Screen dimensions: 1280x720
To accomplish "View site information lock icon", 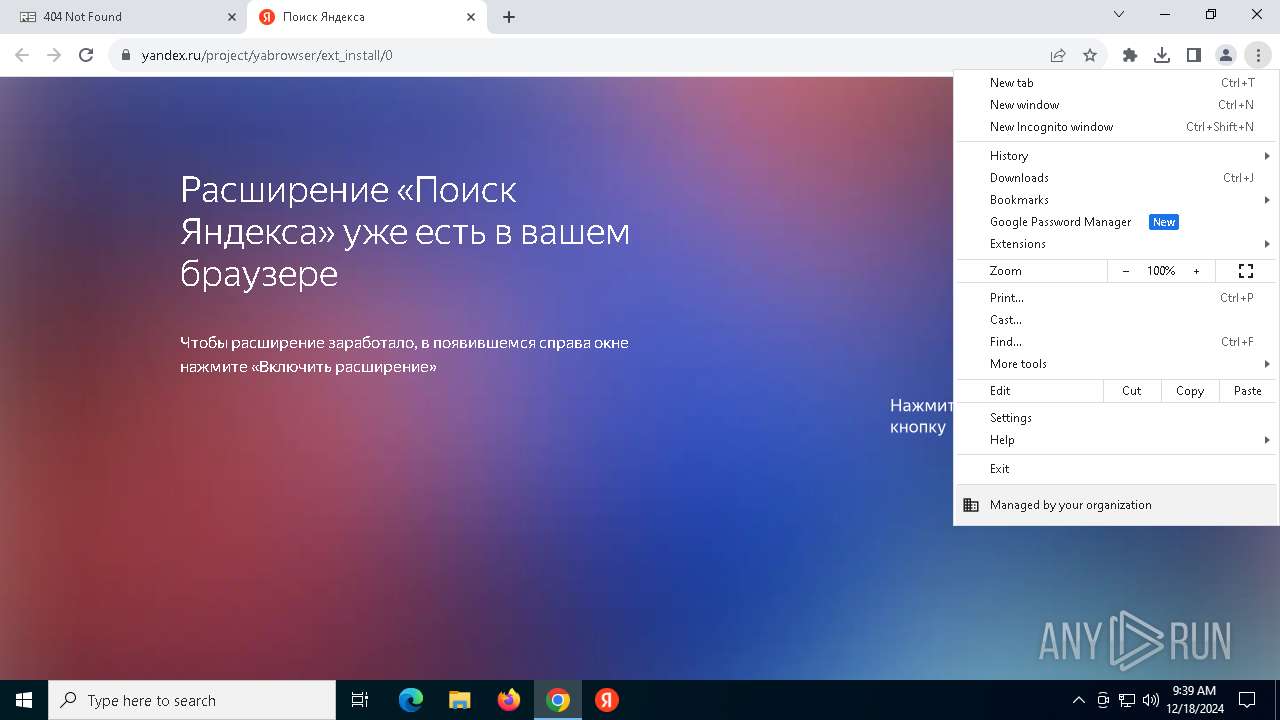I will coord(126,55).
